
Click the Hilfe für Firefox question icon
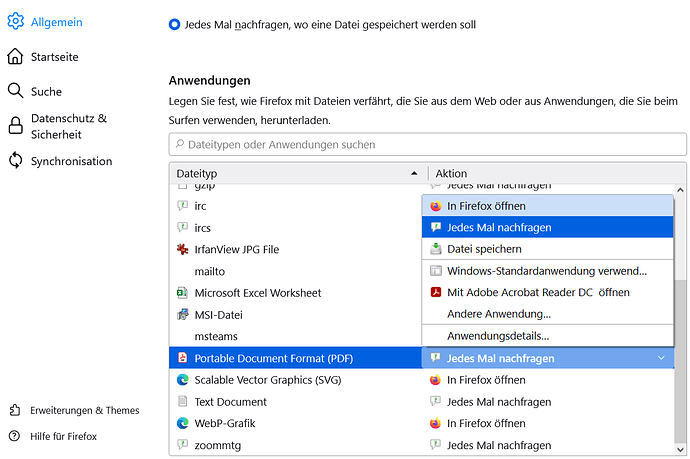coord(15,436)
